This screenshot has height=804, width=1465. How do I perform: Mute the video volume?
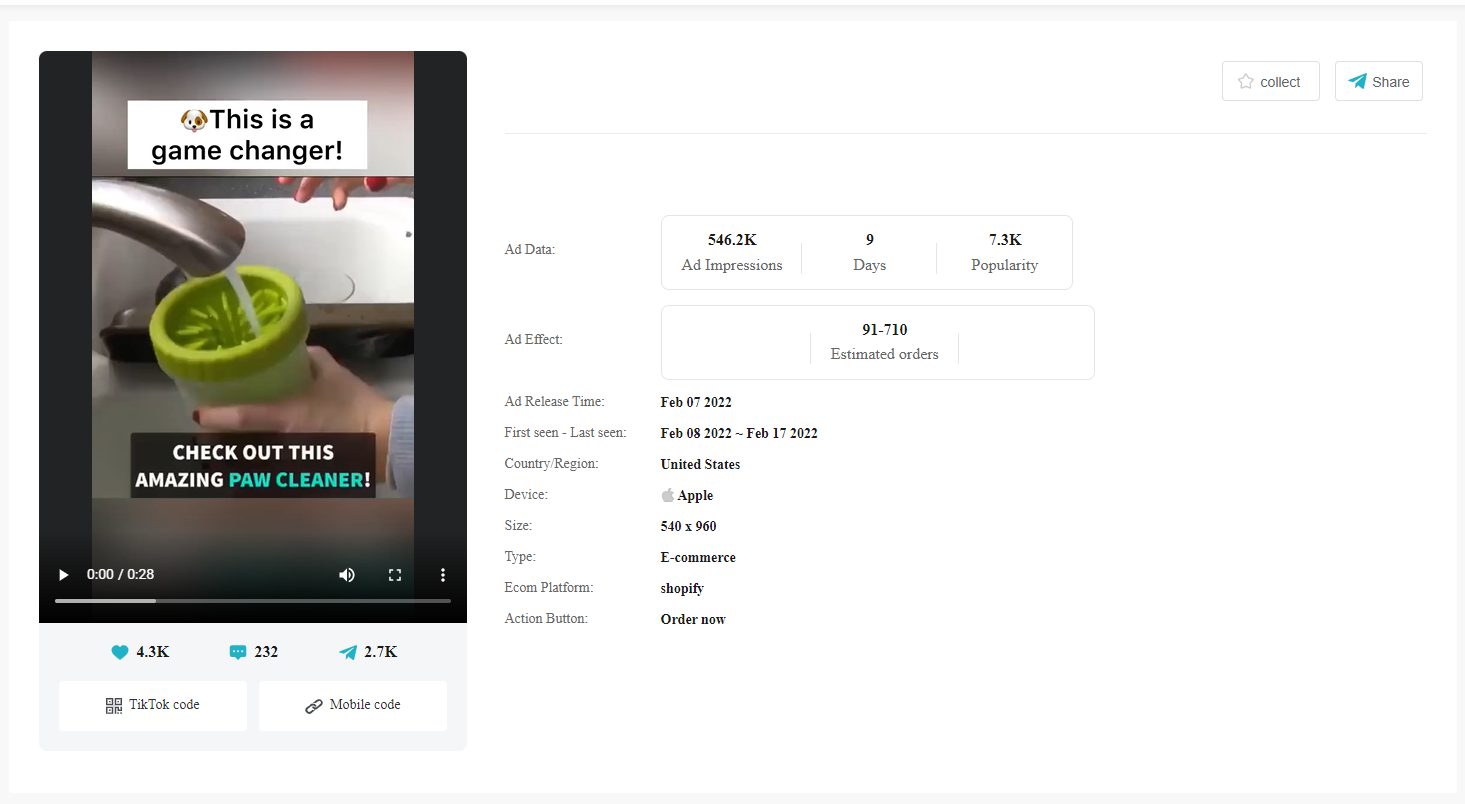(347, 575)
